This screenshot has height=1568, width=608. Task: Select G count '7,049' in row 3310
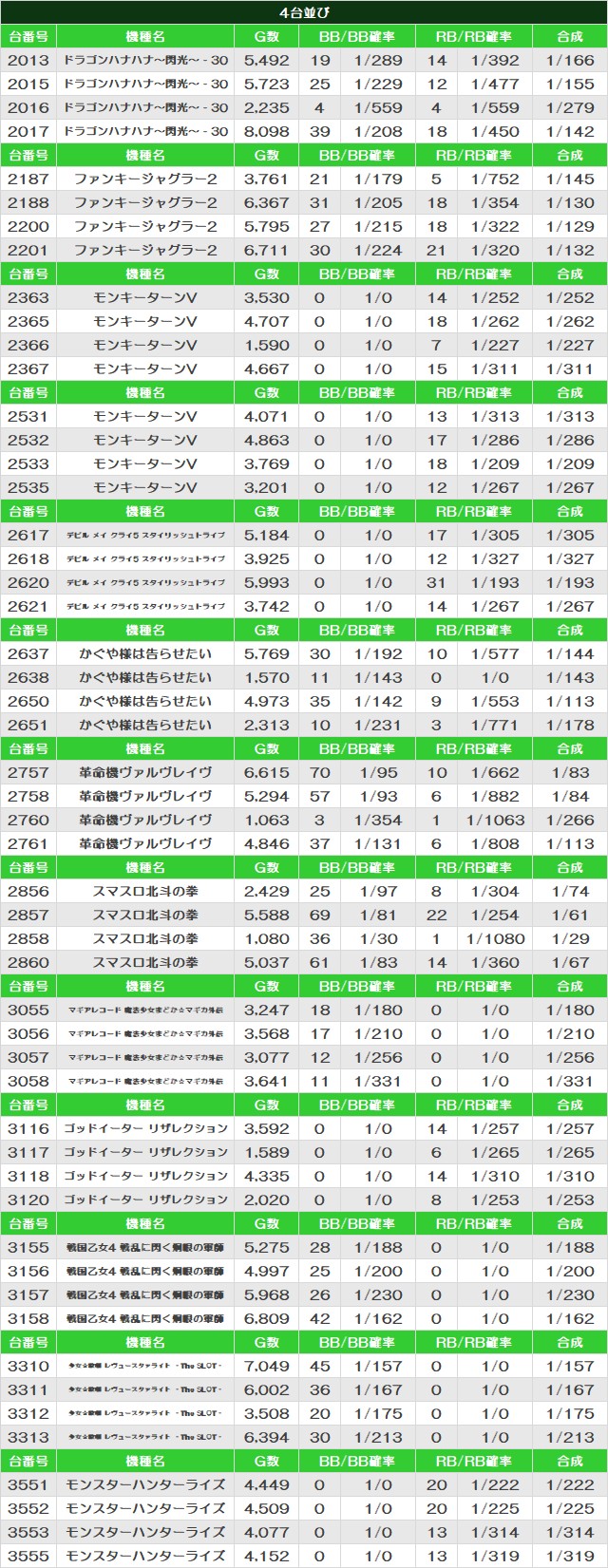pyautogui.click(x=267, y=1366)
